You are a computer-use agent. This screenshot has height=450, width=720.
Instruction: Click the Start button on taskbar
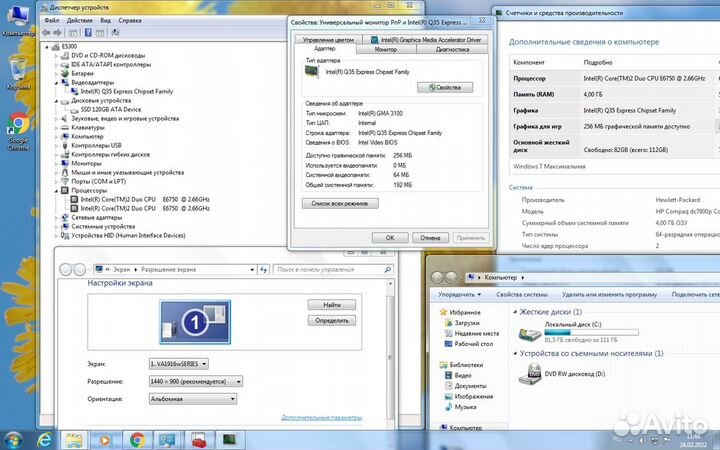point(12,440)
